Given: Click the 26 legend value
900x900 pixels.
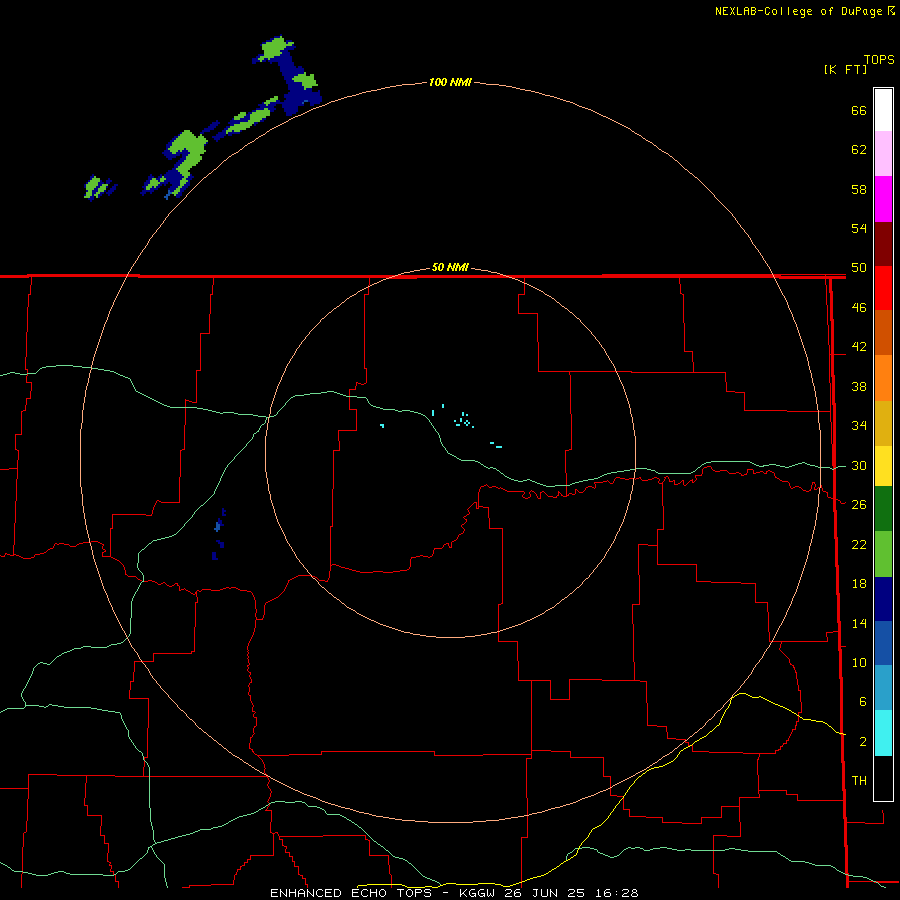Looking at the screenshot, I should (x=859, y=505).
